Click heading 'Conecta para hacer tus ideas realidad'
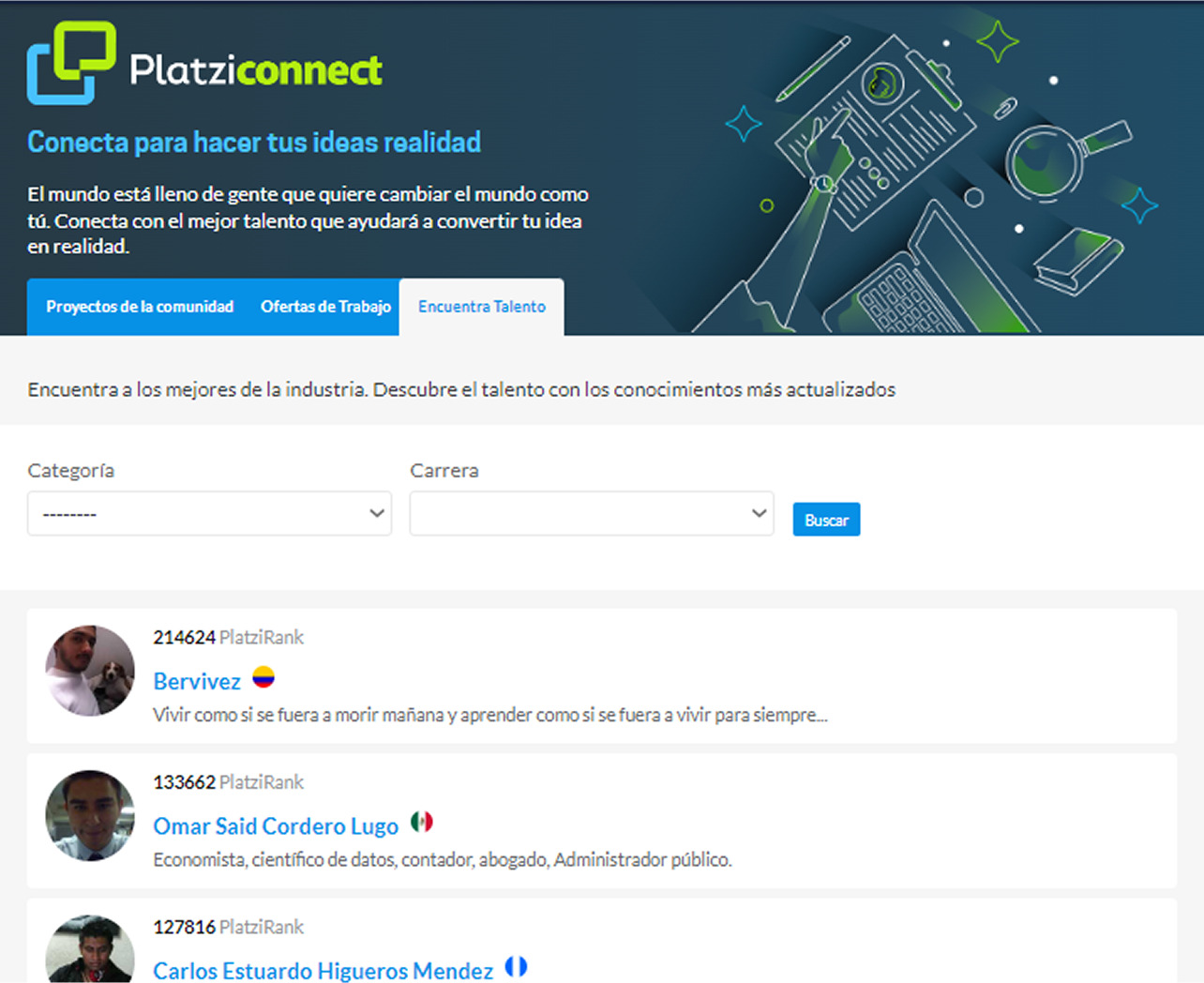Image resolution: width=1204 pixels, height=983 pixels. point(254,142)
